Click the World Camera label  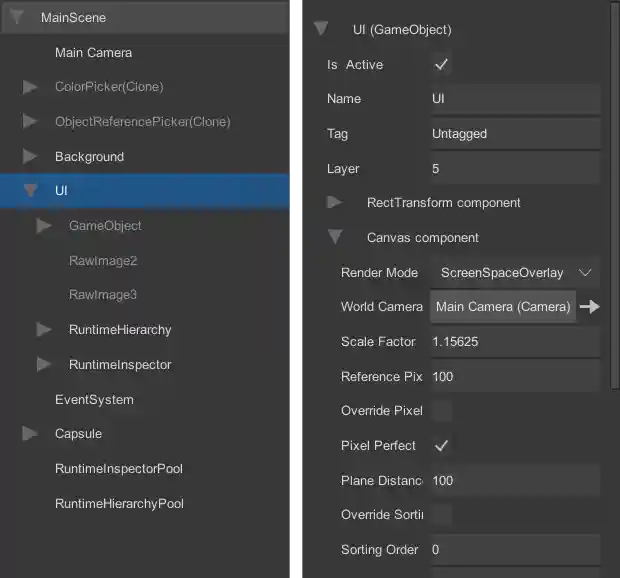[382, 306]
